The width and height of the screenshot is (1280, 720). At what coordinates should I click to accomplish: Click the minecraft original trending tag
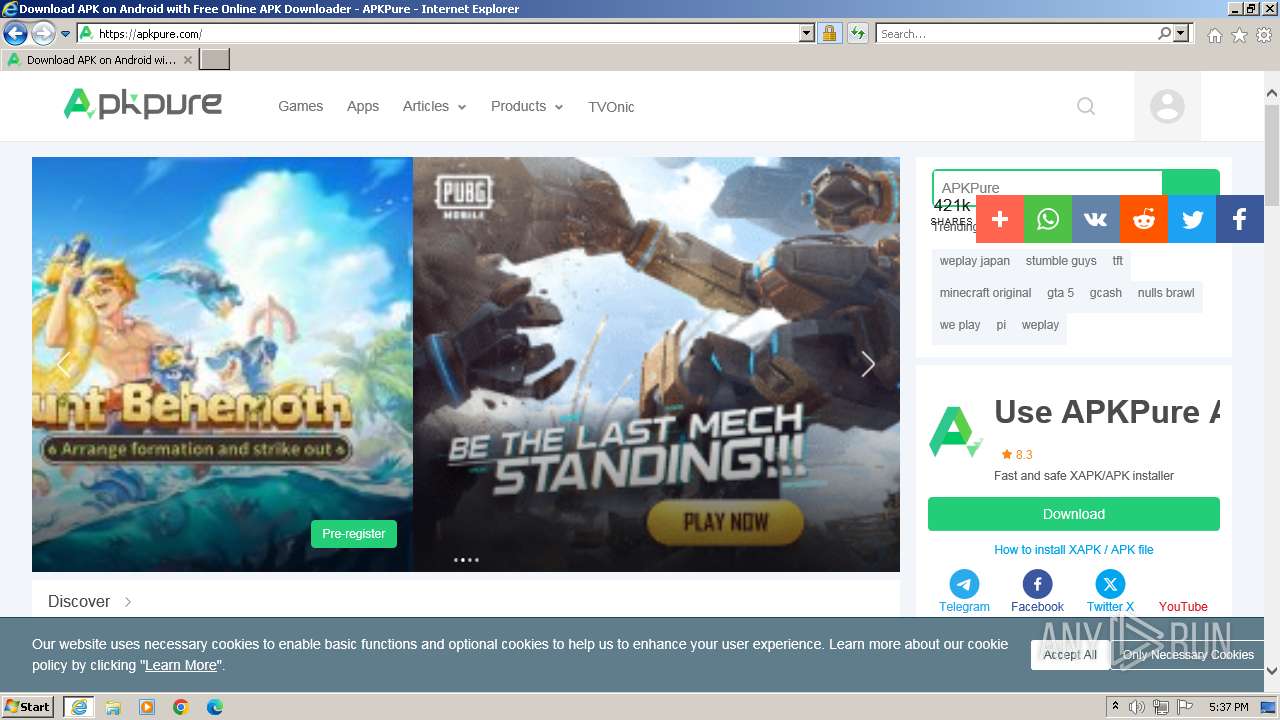(985, 293)
